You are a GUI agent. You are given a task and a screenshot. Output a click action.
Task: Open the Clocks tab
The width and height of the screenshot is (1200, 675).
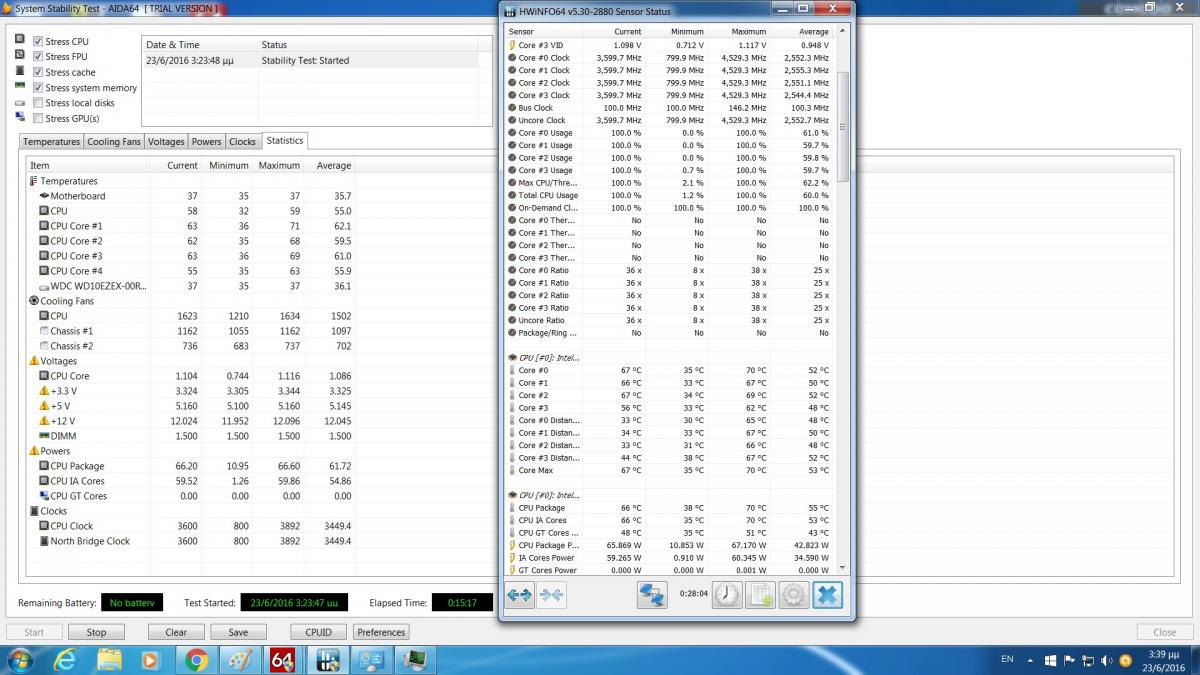(x=242, y=142)
